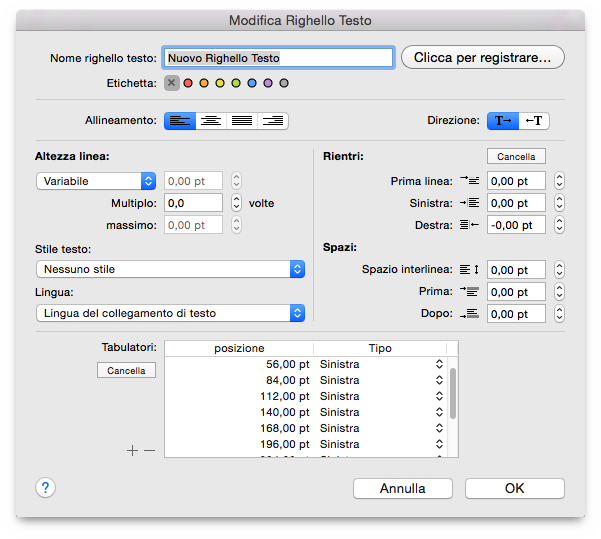
Task: Choose the red label color
Action: (188, 83)
